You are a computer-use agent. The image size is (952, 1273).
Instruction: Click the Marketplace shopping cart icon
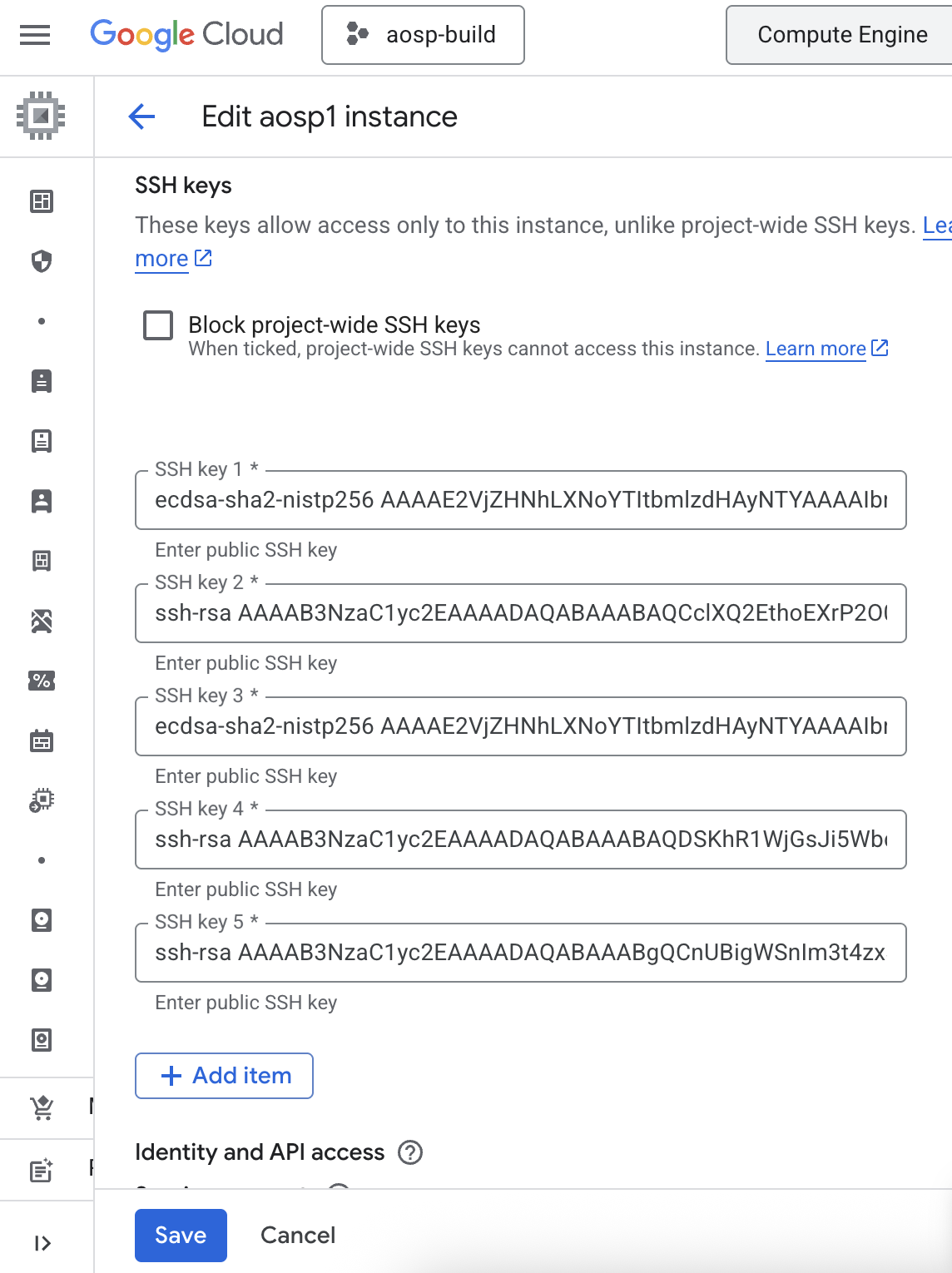point(41,1107)
